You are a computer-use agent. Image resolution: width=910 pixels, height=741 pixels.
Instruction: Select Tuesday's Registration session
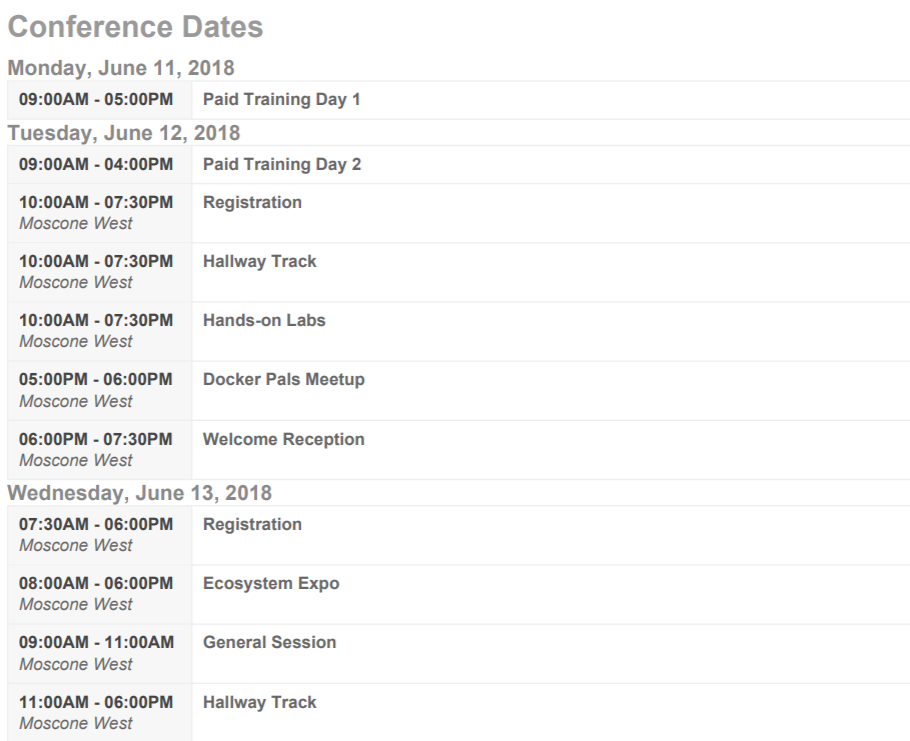coord(252,202)
